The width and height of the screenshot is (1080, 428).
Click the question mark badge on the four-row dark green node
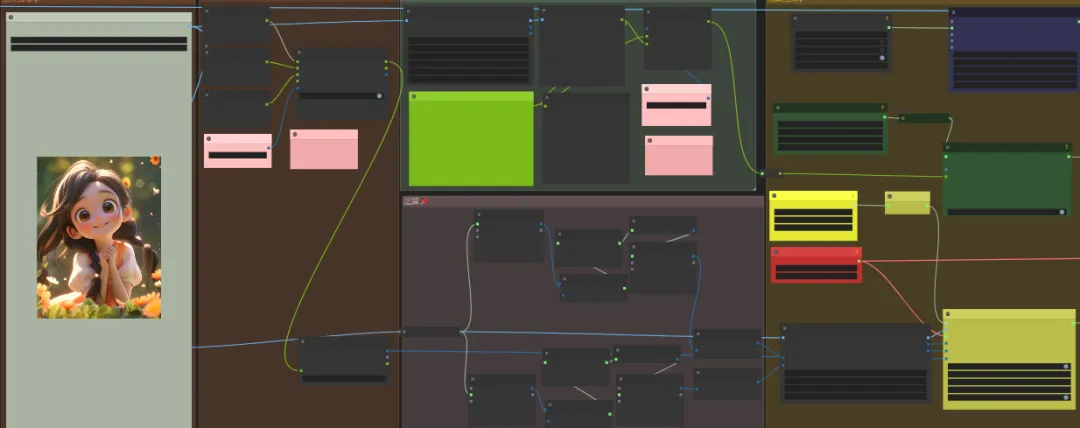(x=882, y=108)
